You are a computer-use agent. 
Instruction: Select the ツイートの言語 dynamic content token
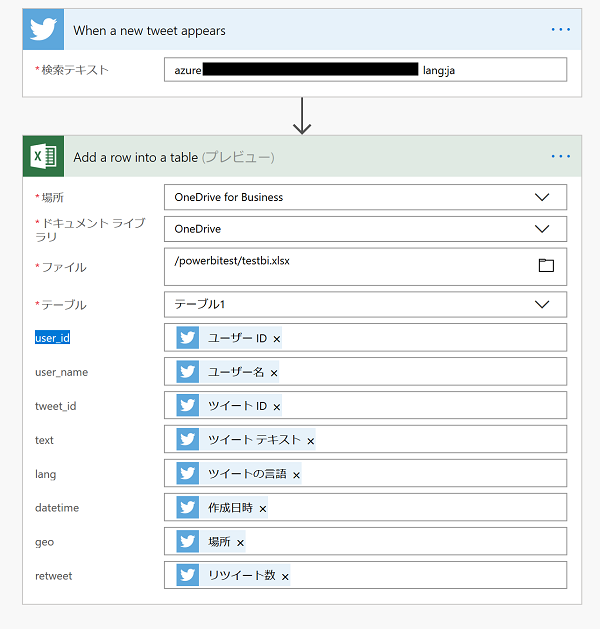point(239,474)
